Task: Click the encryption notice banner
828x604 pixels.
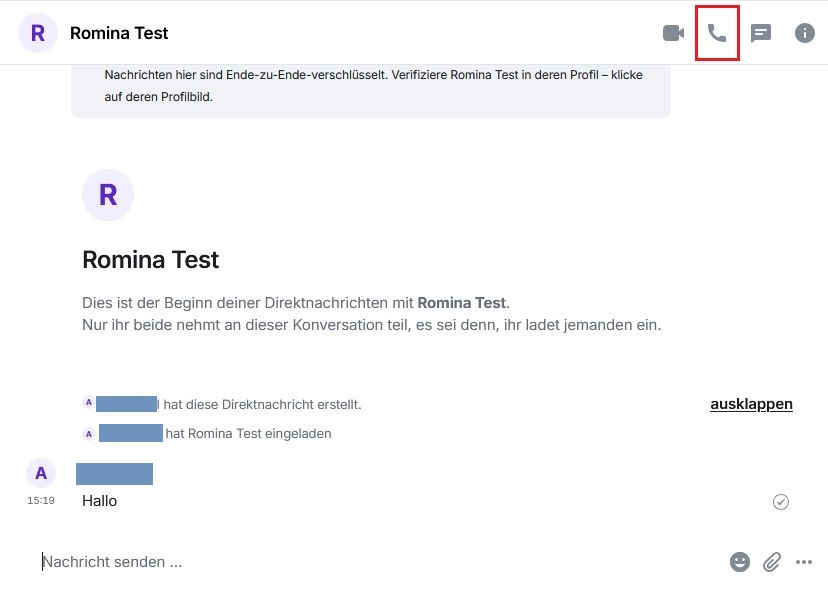Action: click(x=370, y=86)
